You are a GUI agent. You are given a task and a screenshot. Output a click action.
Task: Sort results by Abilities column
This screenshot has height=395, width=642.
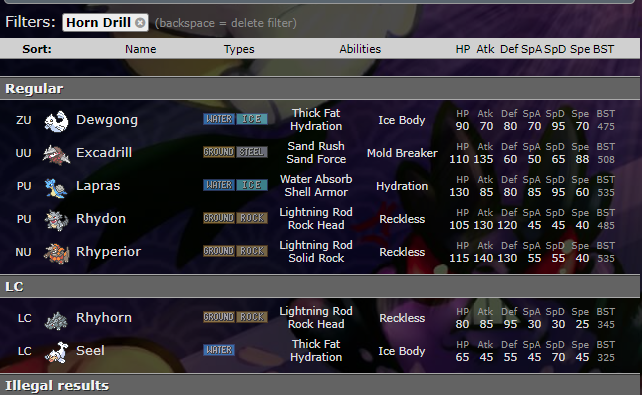(x=360, y=49)
